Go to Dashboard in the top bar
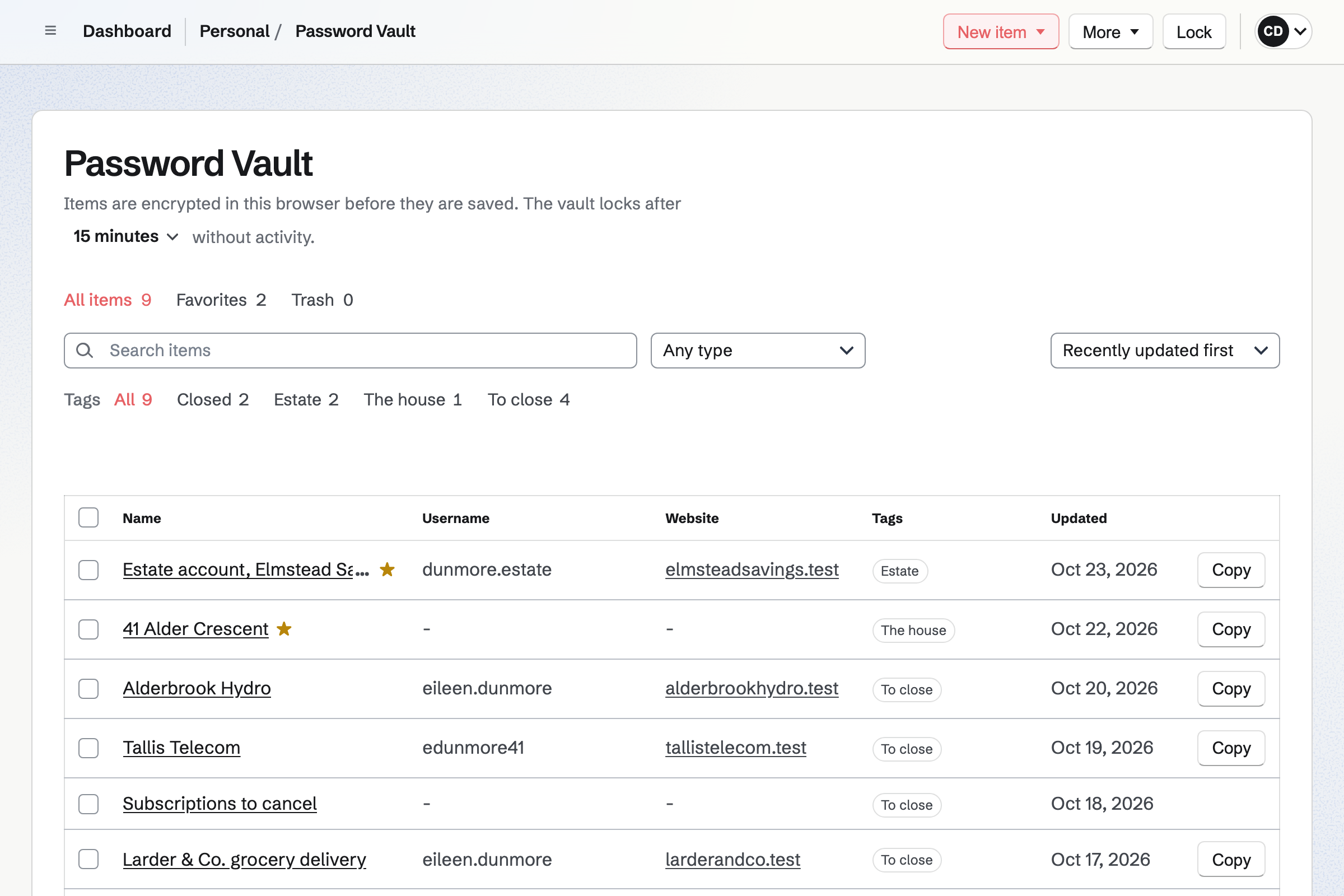 127,31
